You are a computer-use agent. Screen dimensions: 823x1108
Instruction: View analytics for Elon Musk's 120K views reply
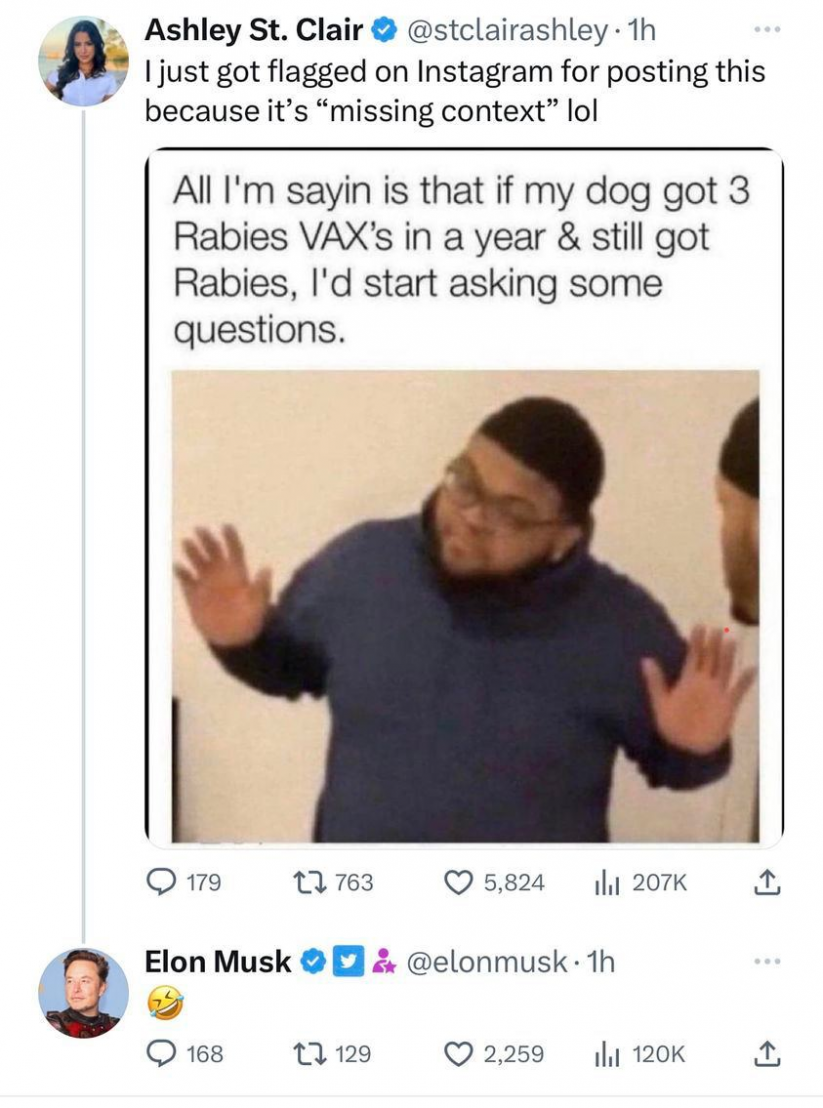606,1053
